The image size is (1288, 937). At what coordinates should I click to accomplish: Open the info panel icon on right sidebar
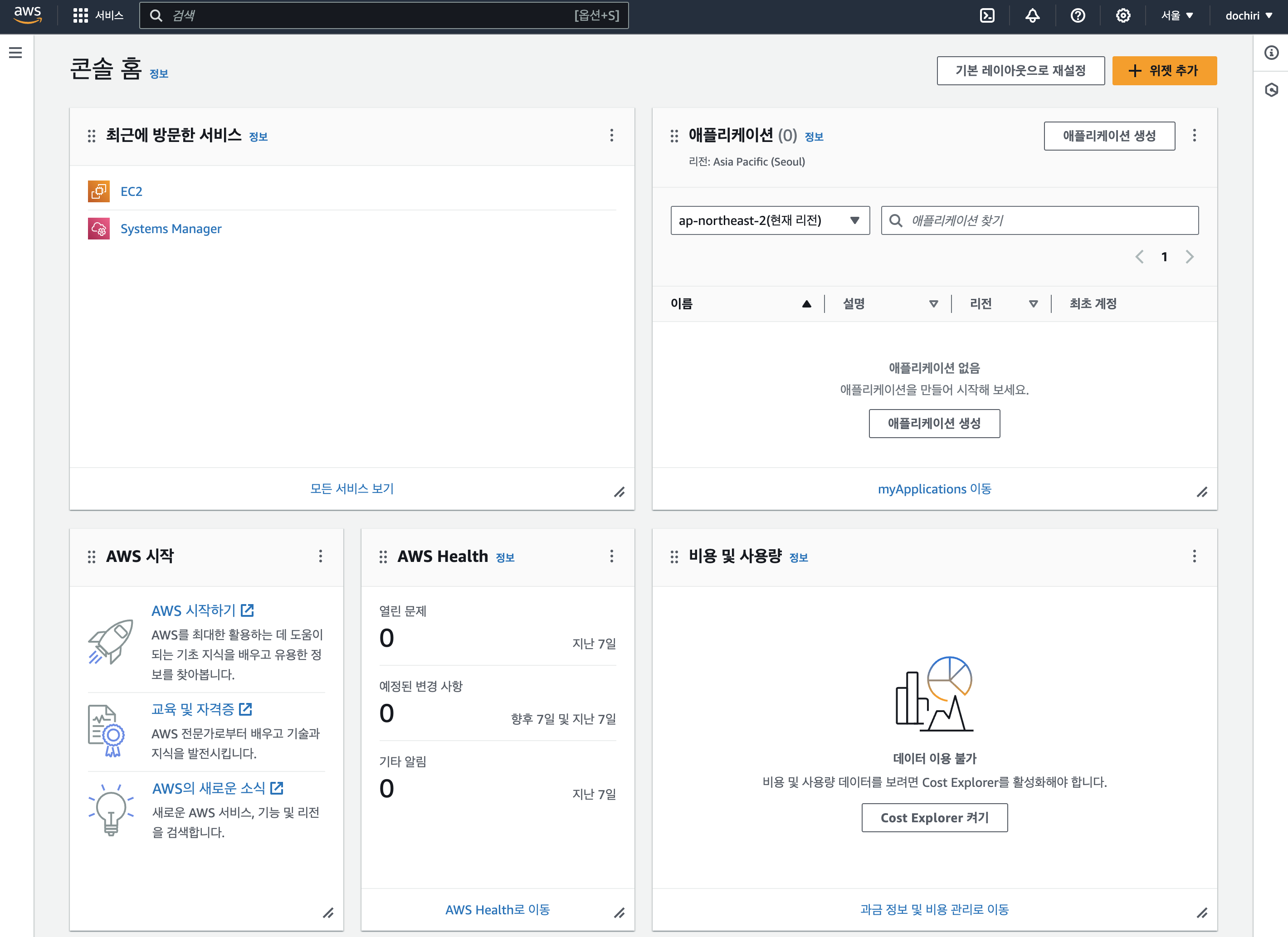pyautogui.click(x=1271, y=53)
